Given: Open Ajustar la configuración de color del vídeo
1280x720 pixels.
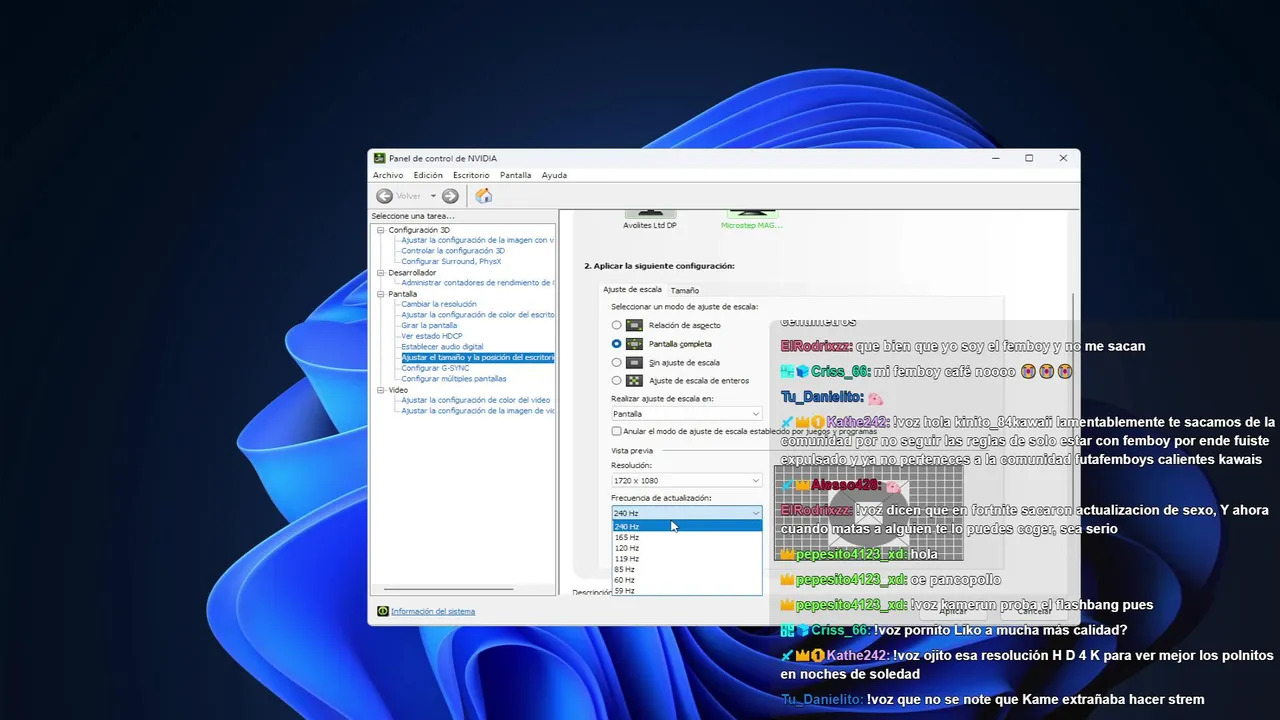Looking at the screenshot, I should (x=476, y=400).
